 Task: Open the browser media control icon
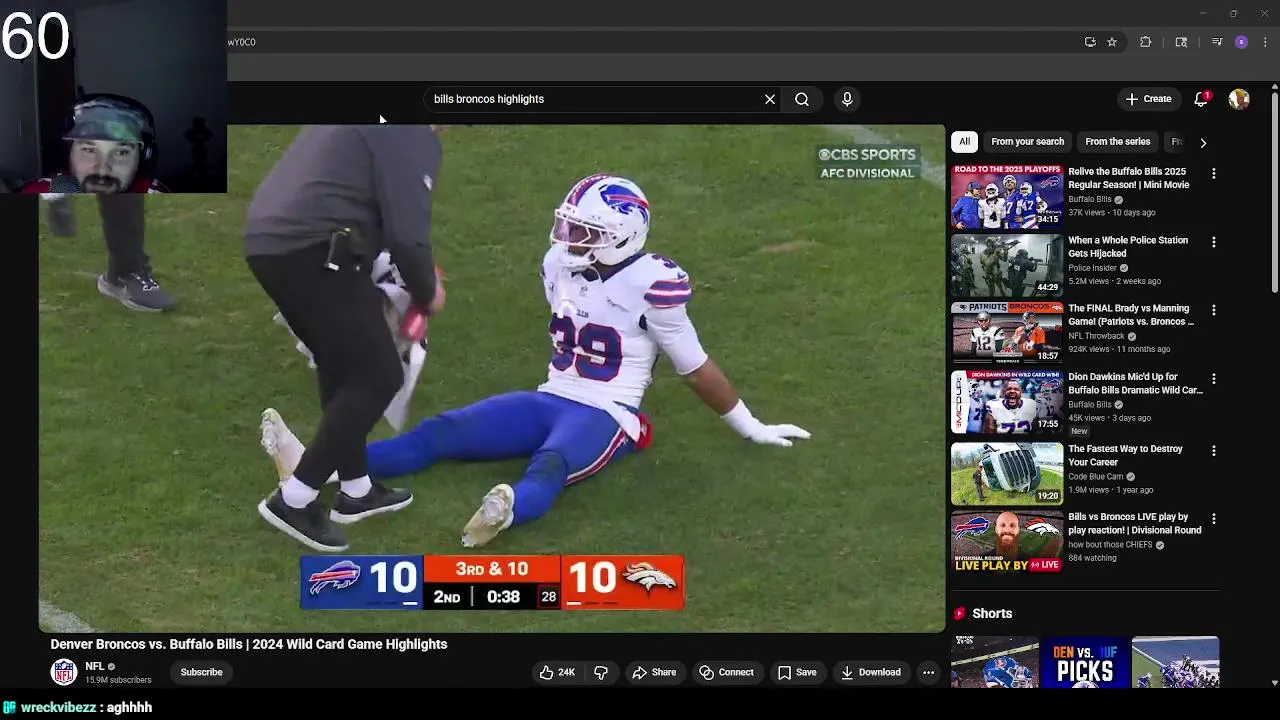pos(1217,42)
